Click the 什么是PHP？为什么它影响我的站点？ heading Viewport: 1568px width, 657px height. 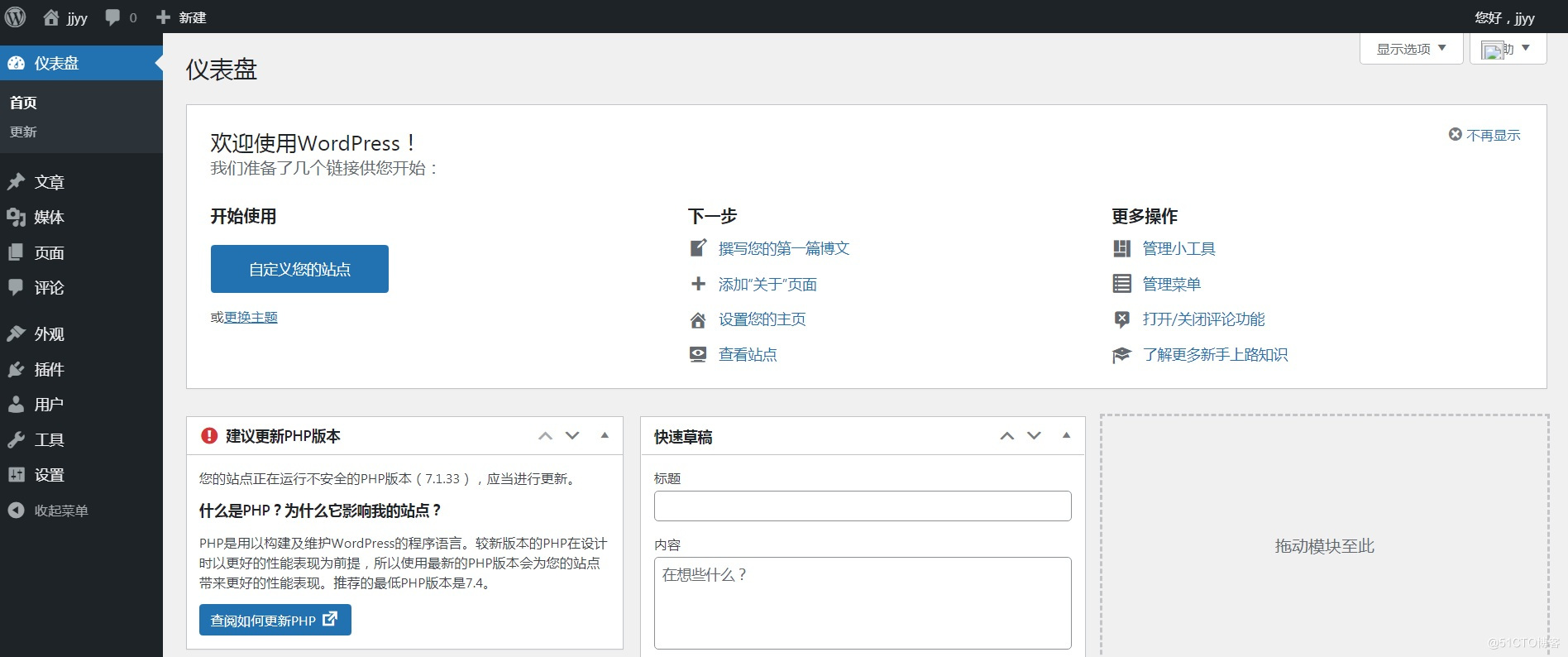click(x=320, y=511)
